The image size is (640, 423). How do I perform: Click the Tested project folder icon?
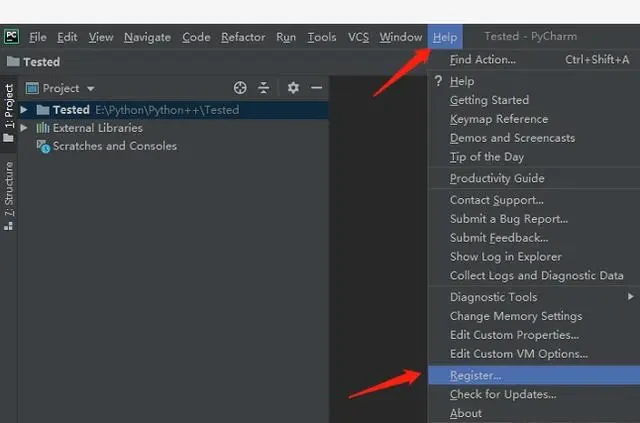click(x=43, y=110)
